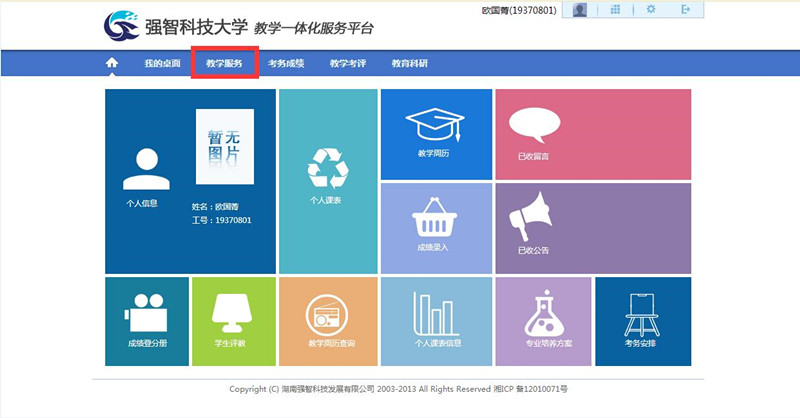
Task: Open 已收公告 megaphone tile
Action: click(592, 227)
